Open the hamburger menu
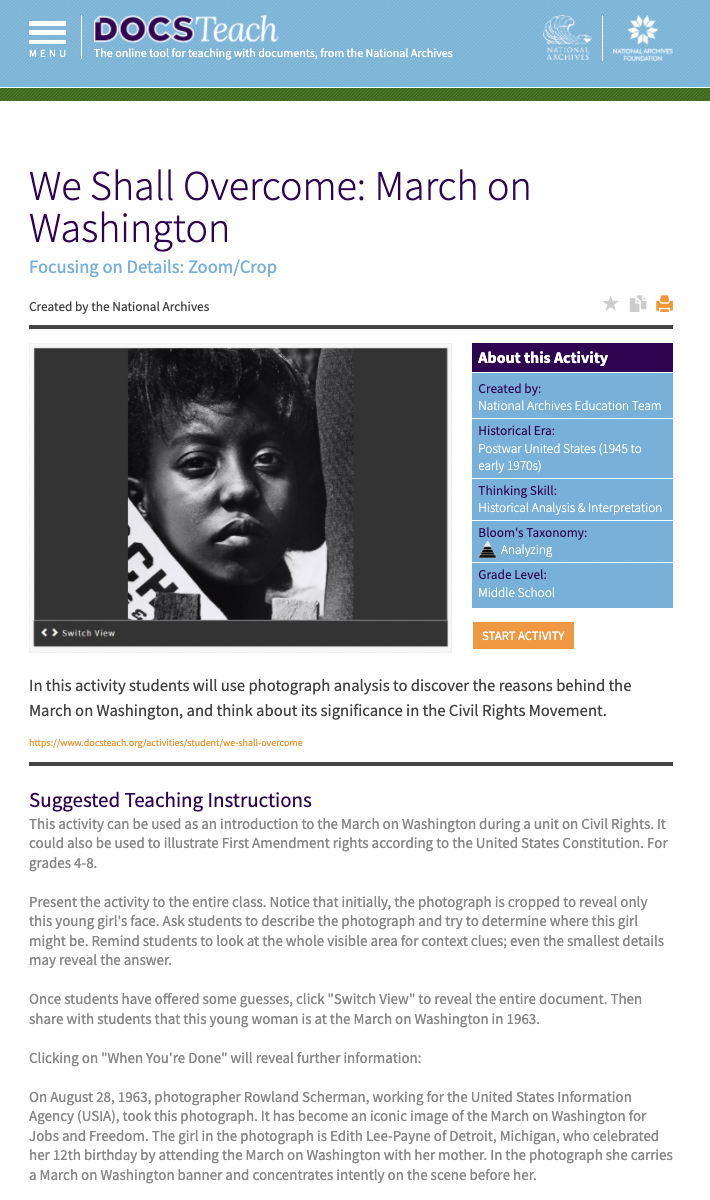The height and width of the screenshot is (1200, 710). point(47,37)
